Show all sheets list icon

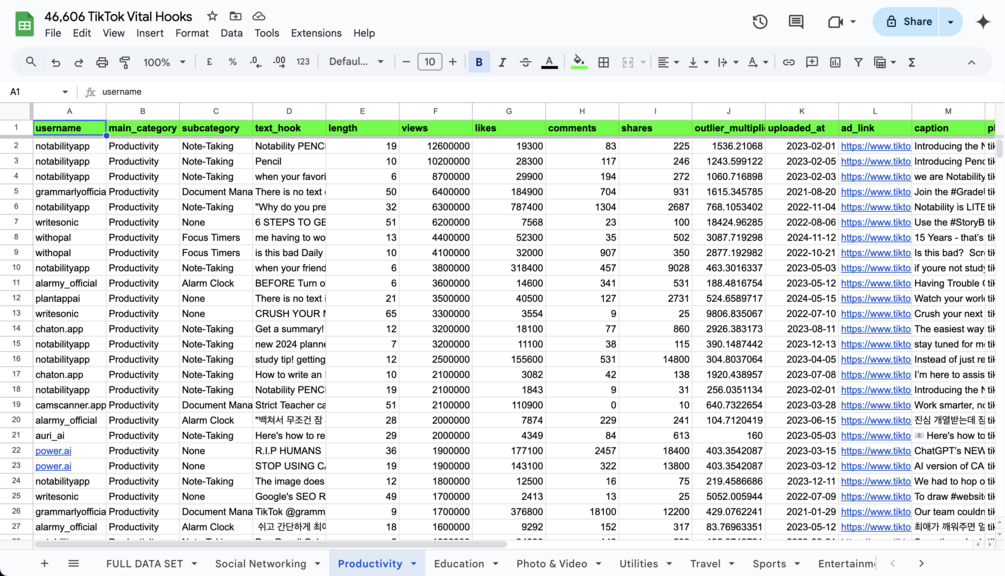tap(73, 563)
